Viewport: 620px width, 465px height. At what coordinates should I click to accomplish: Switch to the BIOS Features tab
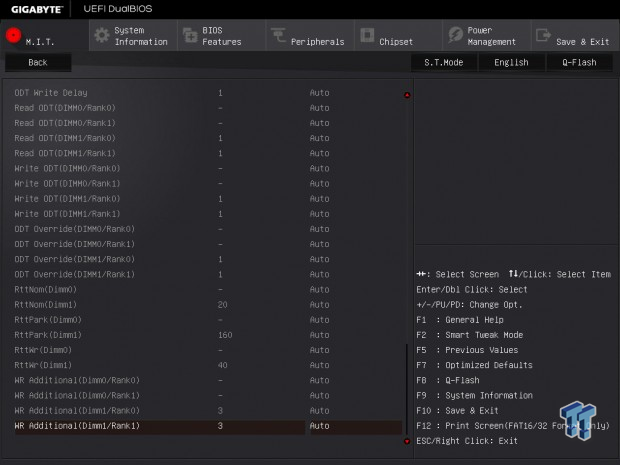click(221, 35)
